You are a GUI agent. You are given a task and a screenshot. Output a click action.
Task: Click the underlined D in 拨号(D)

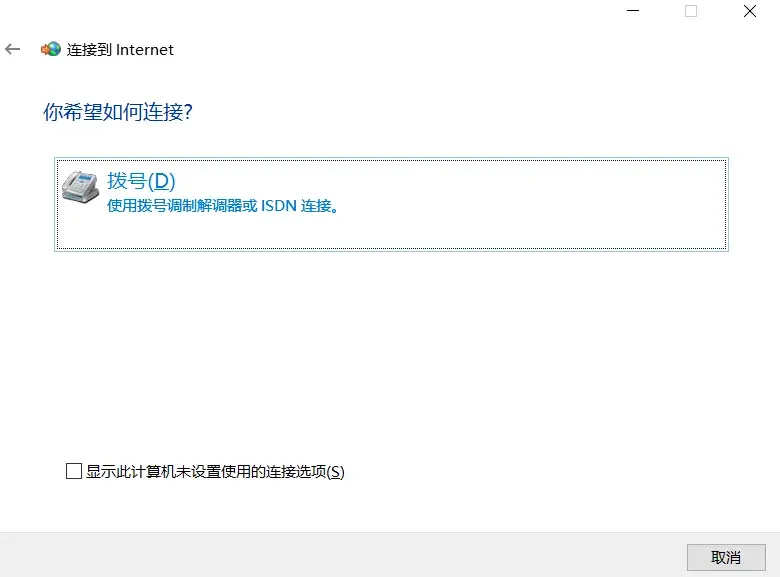coord(162,181)
